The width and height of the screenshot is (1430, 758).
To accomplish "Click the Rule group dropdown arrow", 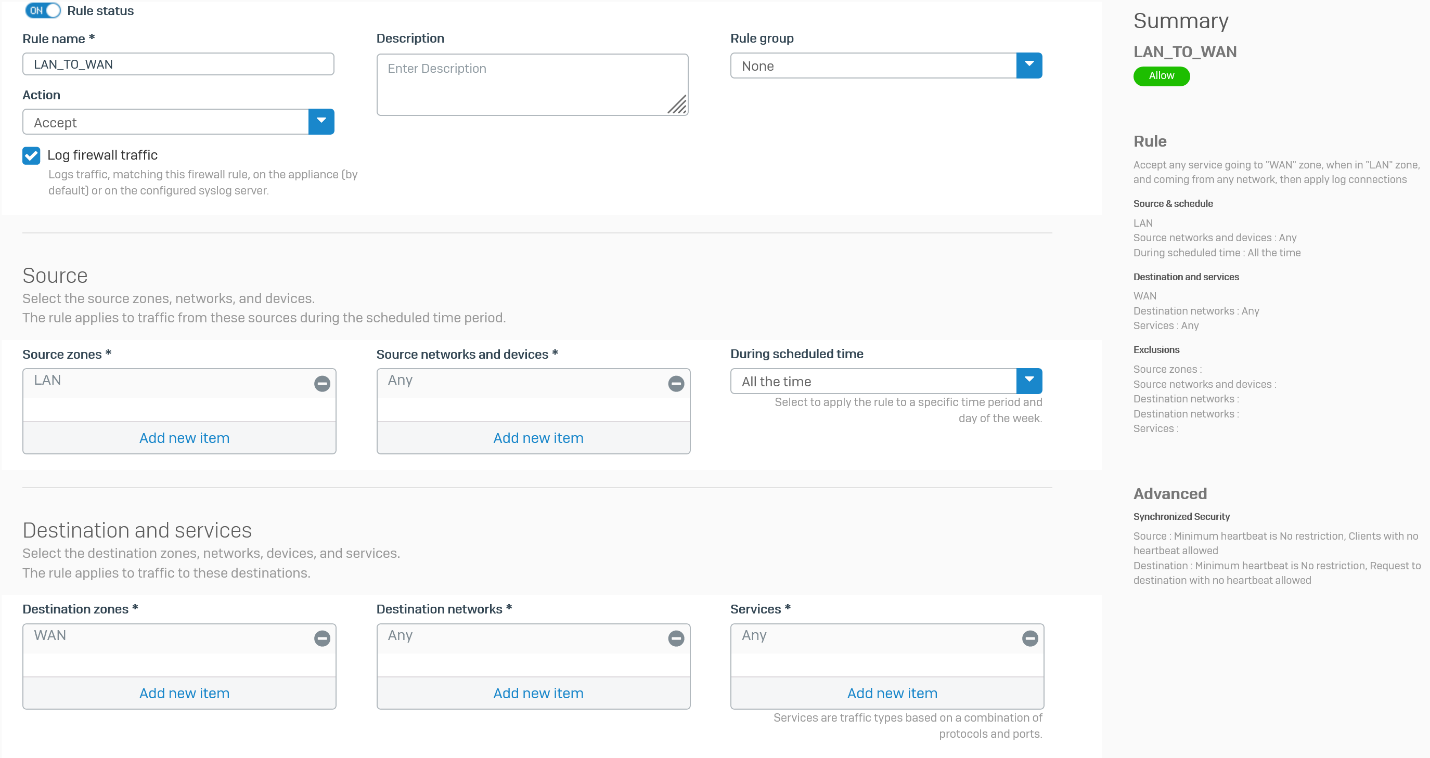I will coord(1029,64).
